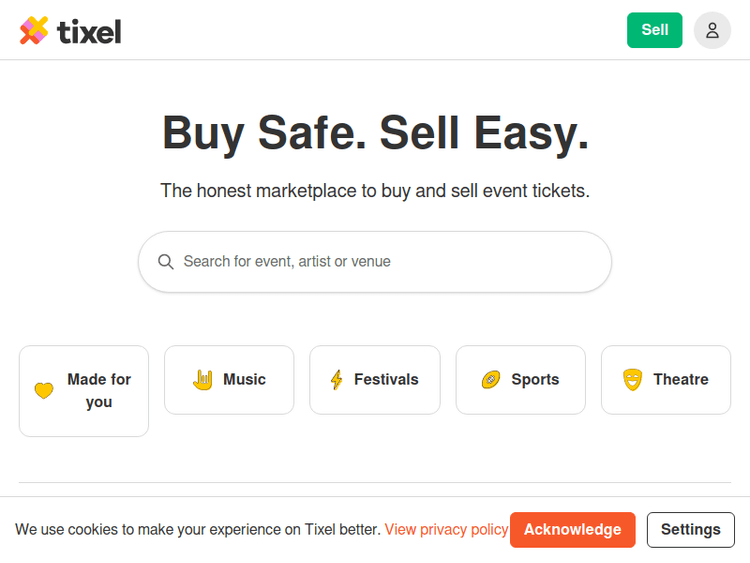Viewport: 750px width, 563px height.
Task: Click the Buy Safe. Sell Easy. heading
Action: pyautogui.click(x=375, y=133)
